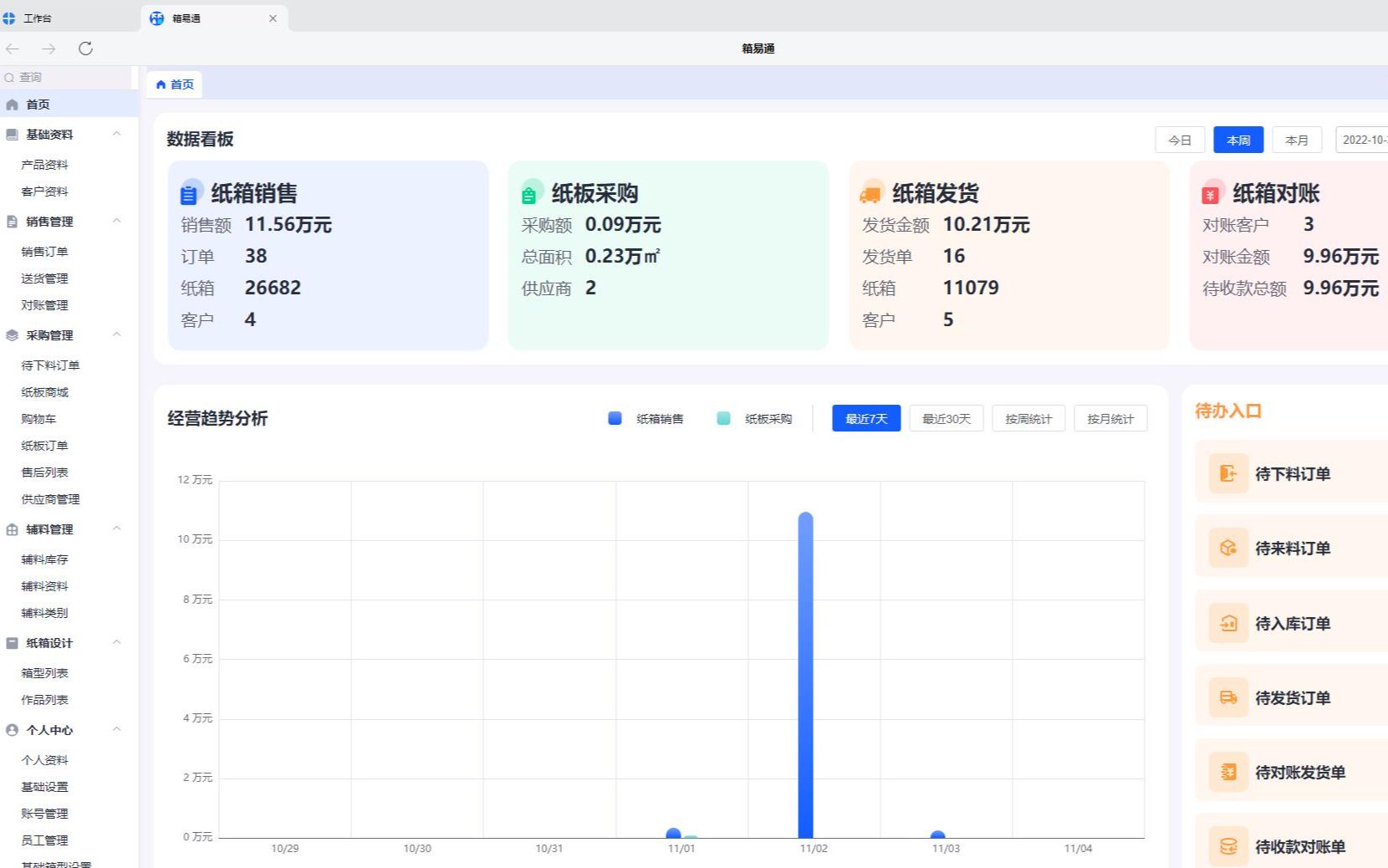This screenshot has width=1388, height=868.
Task: Open 首页 in the sidebar
Action: [69, 105]
